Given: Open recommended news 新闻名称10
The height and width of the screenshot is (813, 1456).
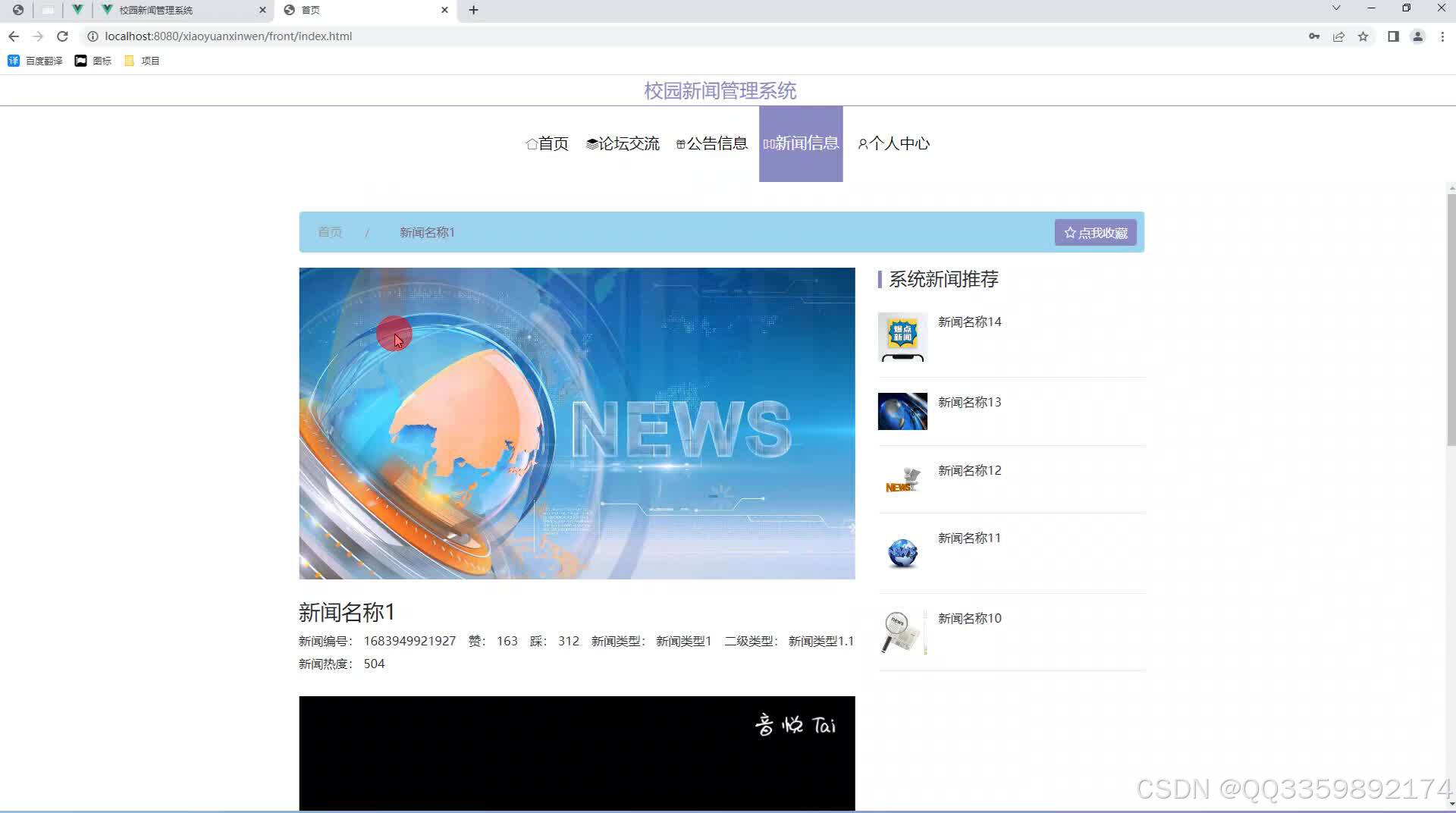Looking at the screenshot, I should (x=969, y=618).
